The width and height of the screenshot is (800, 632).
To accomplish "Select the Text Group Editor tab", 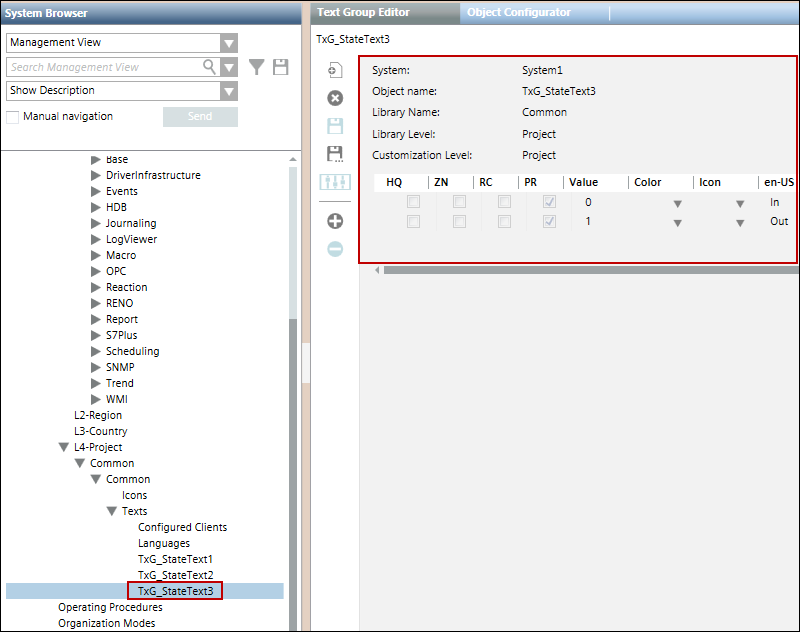I will (x=362, y=12).
